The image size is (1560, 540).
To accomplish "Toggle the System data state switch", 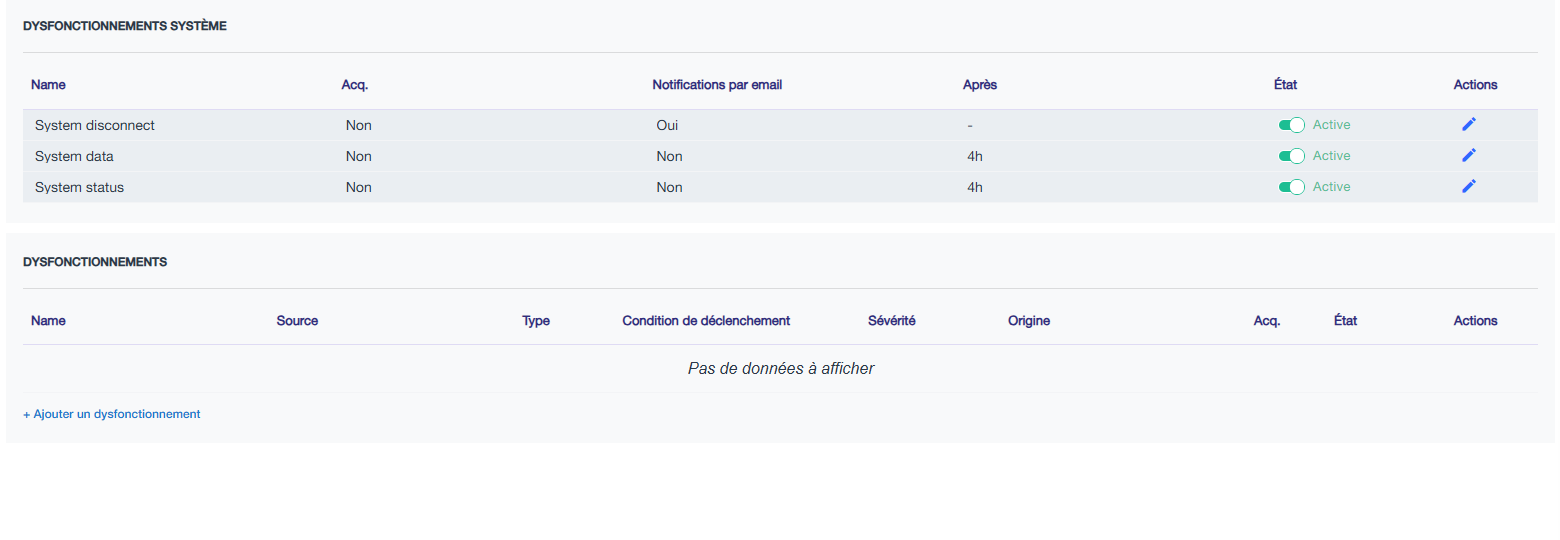I will point(1292,156).
